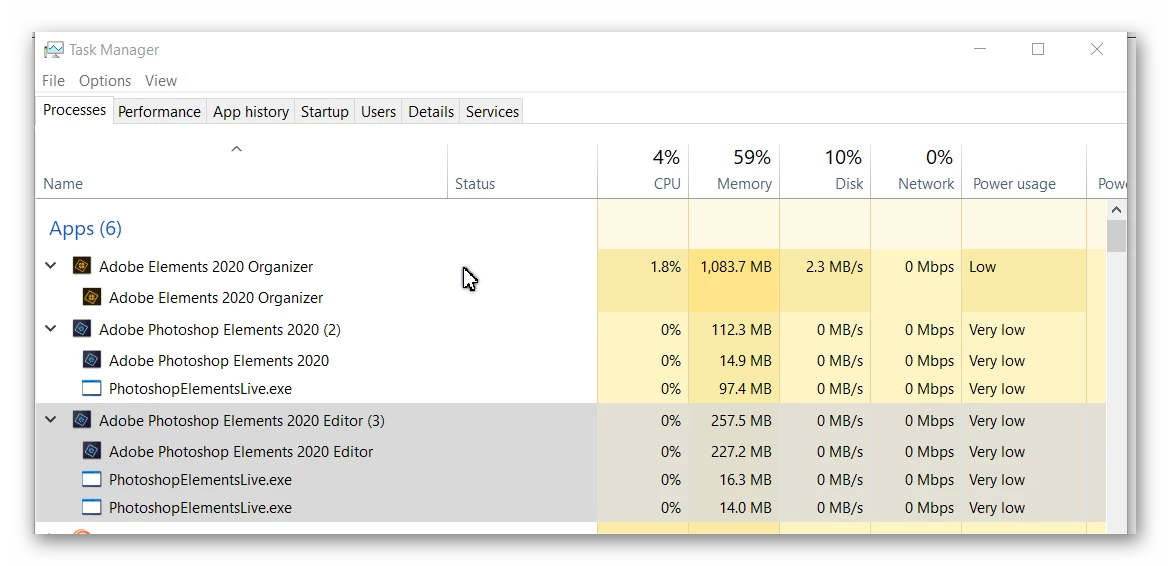Click the sort arrow above the Name column

237,150
